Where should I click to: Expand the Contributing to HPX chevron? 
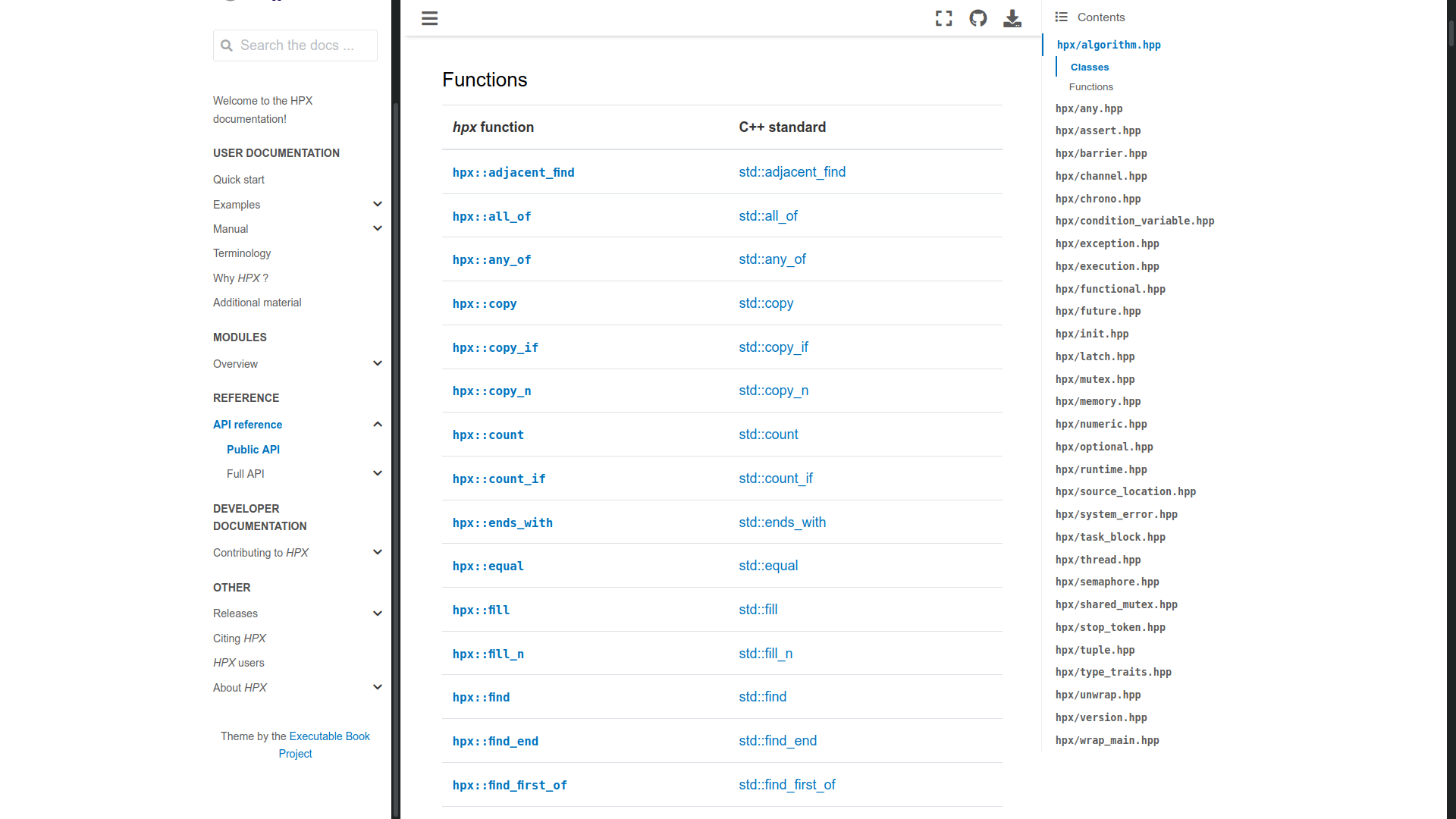378,552
